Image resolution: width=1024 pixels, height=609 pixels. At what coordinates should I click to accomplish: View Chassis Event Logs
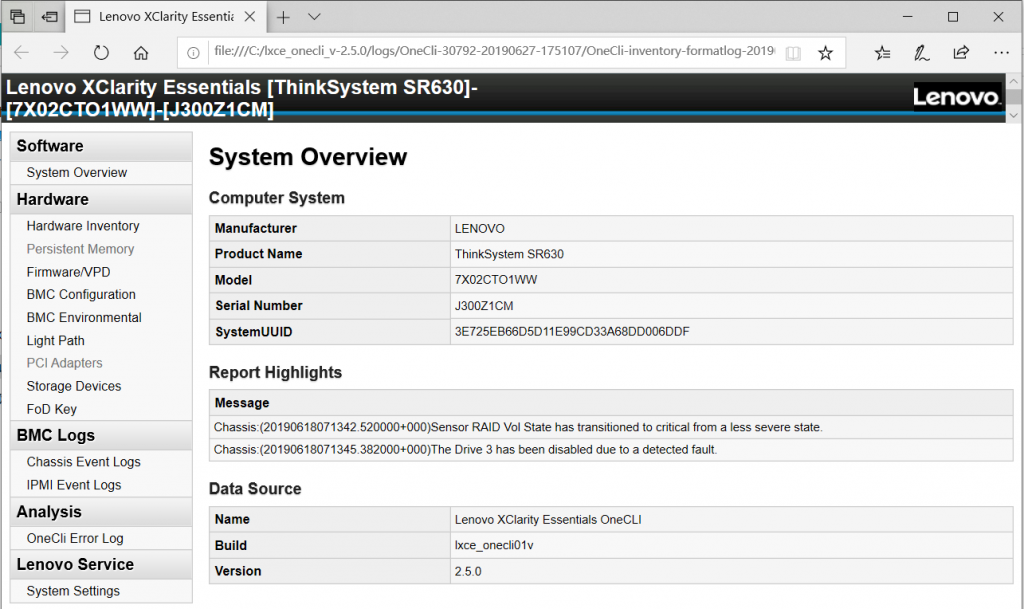84,461
